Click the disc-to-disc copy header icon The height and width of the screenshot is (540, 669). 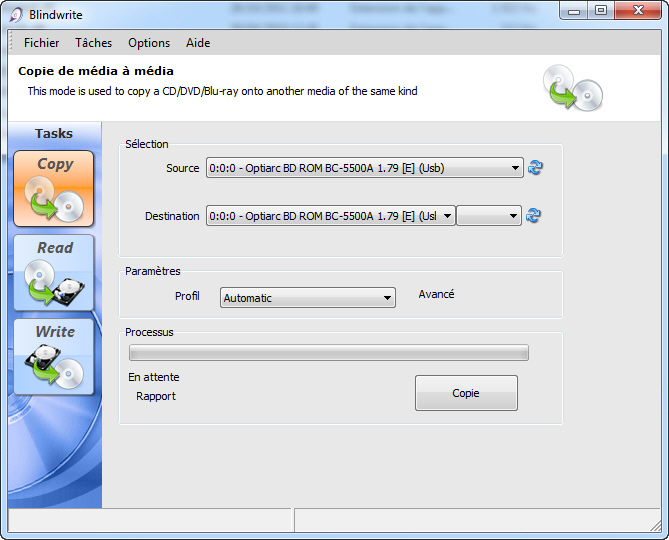[x=573, y=88]
